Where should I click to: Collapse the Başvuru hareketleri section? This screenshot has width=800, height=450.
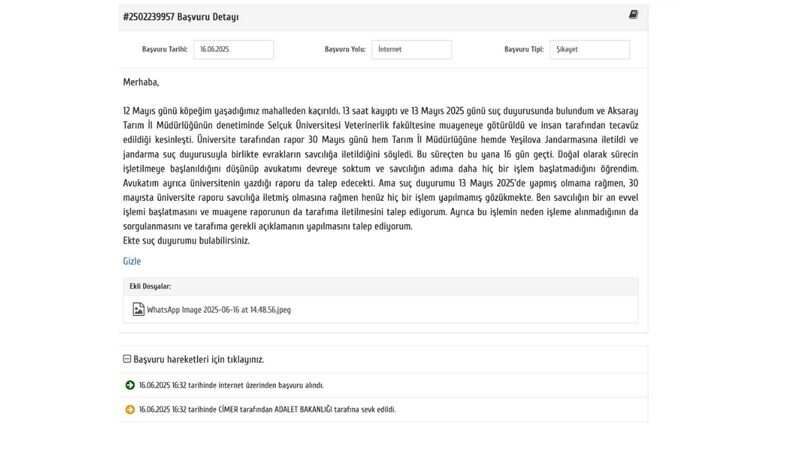point(127,359)
